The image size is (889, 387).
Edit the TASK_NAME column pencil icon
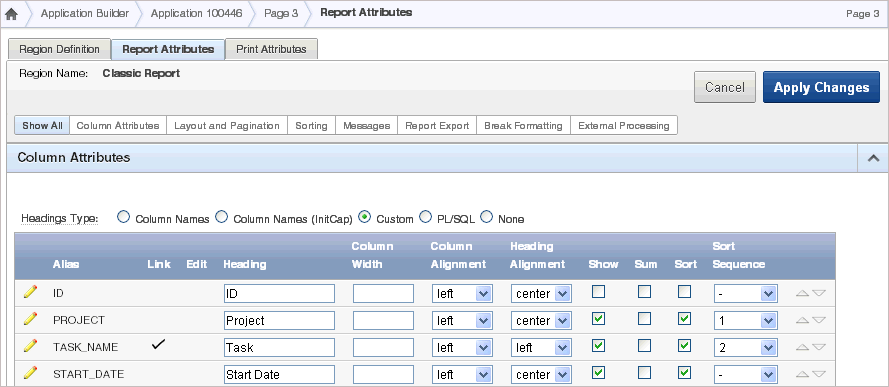tap(30, 346)
